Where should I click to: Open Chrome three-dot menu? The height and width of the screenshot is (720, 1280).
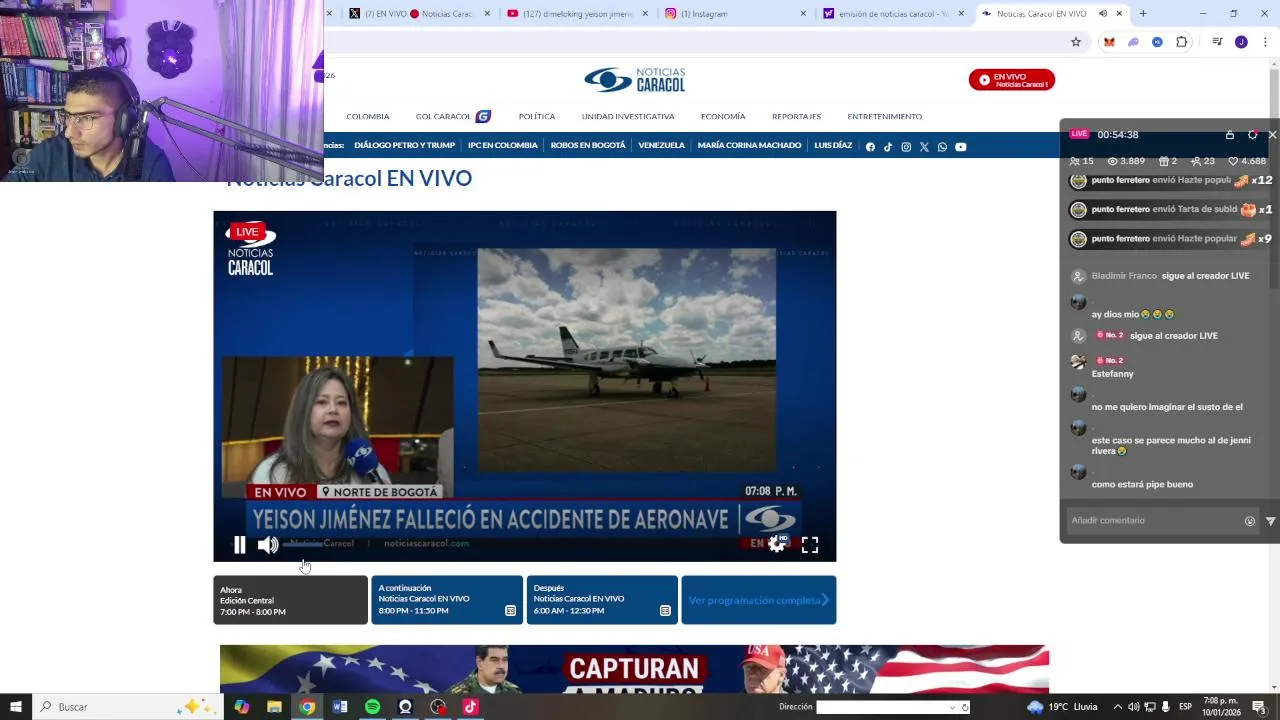point(1265,42)
